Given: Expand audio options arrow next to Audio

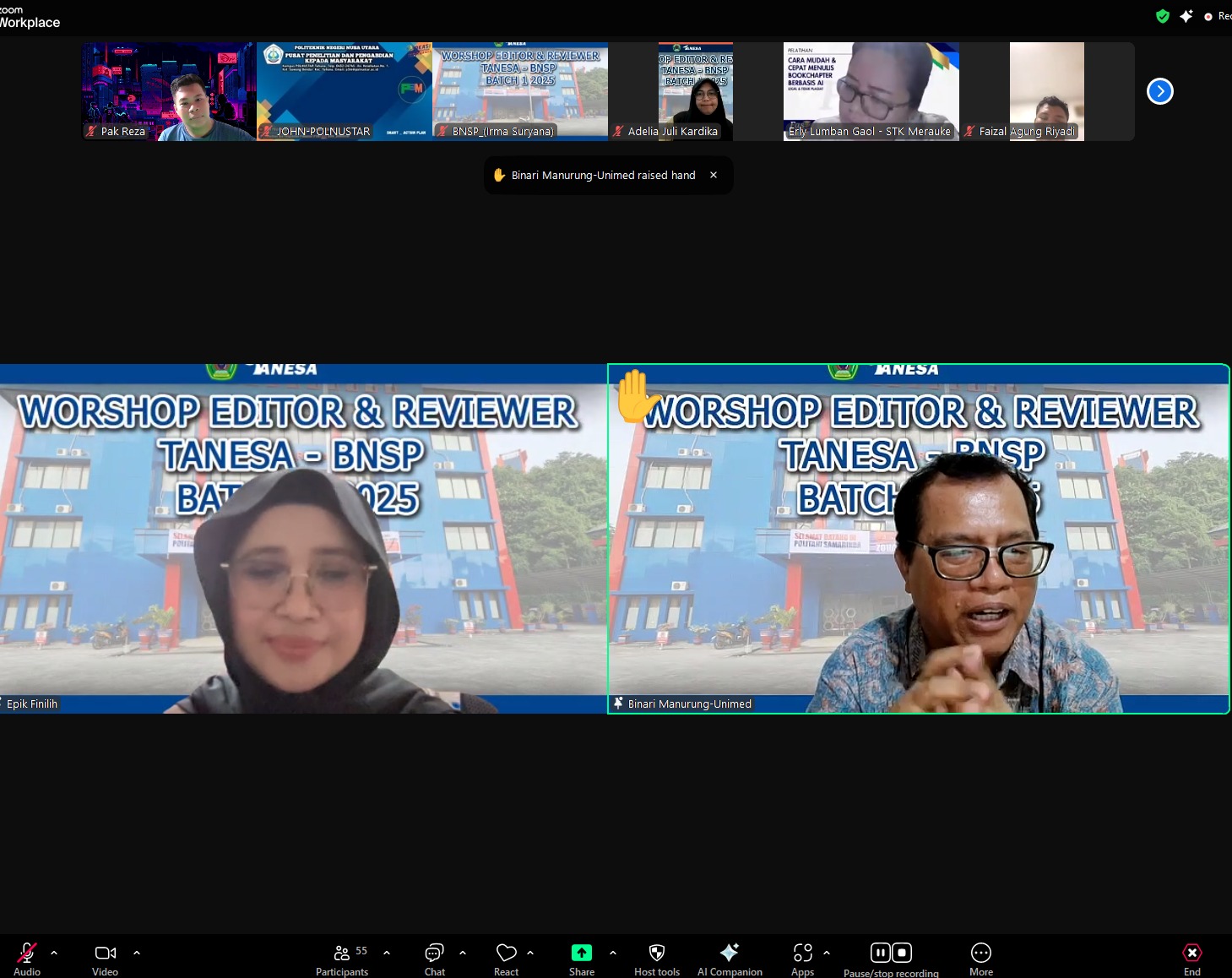Looking at the screenshot, I should 54,953.
